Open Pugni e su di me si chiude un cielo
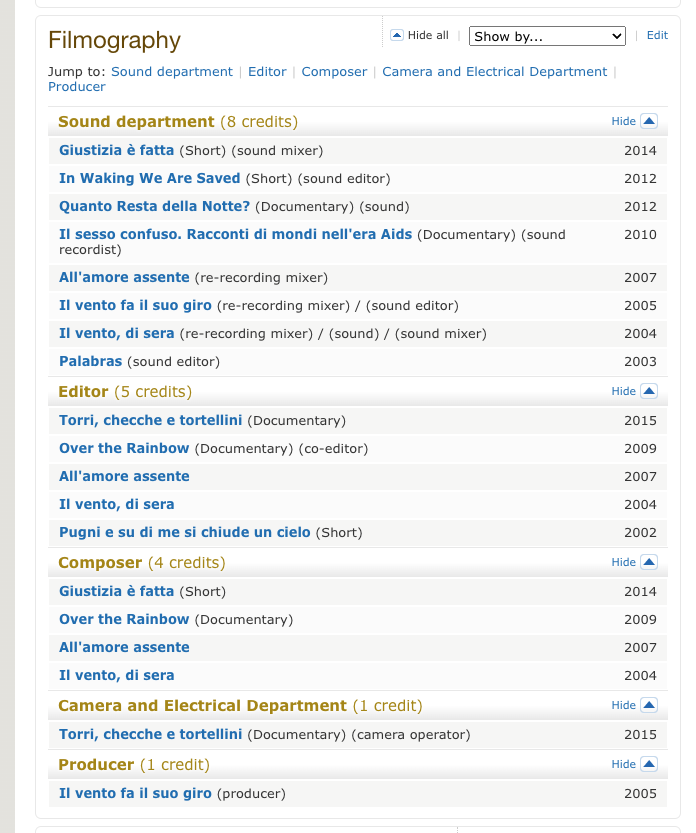Screen dimensions: 696x833 click(184, 532)
